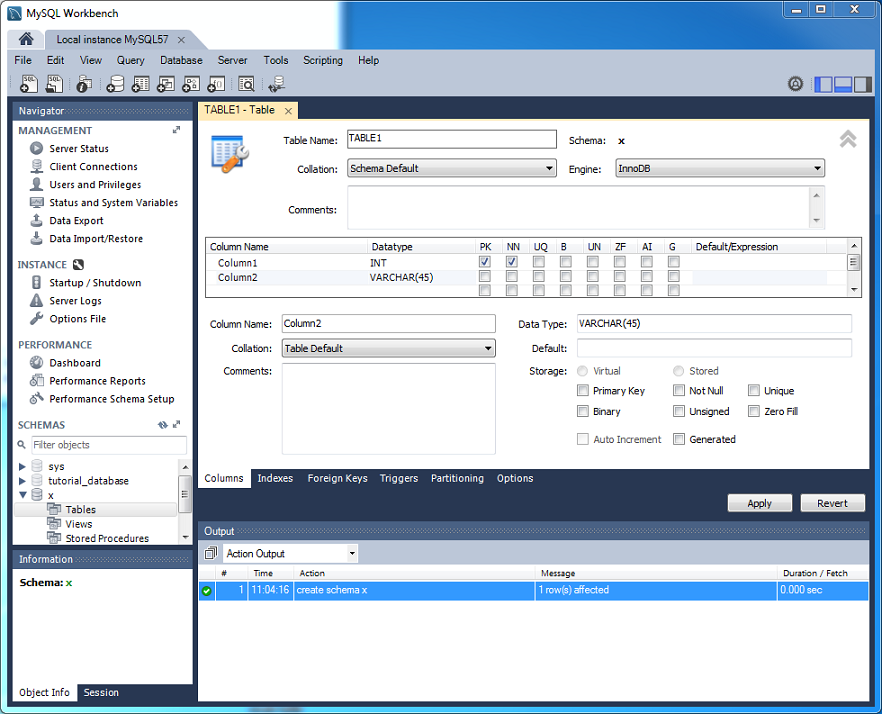This screenshot has height=714, width=882.
Task: Toggle the bottom output panel icon
Action: (843, 84)
